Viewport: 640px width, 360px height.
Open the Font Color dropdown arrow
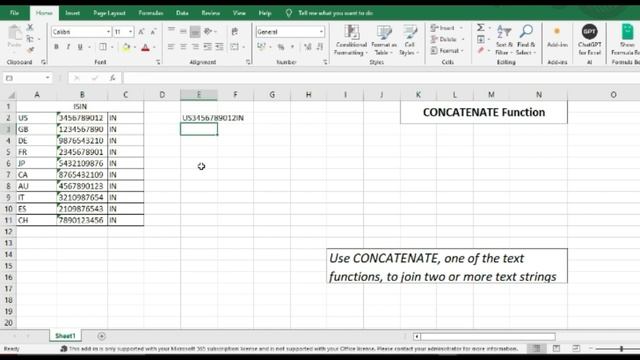(x=155, y=47)
